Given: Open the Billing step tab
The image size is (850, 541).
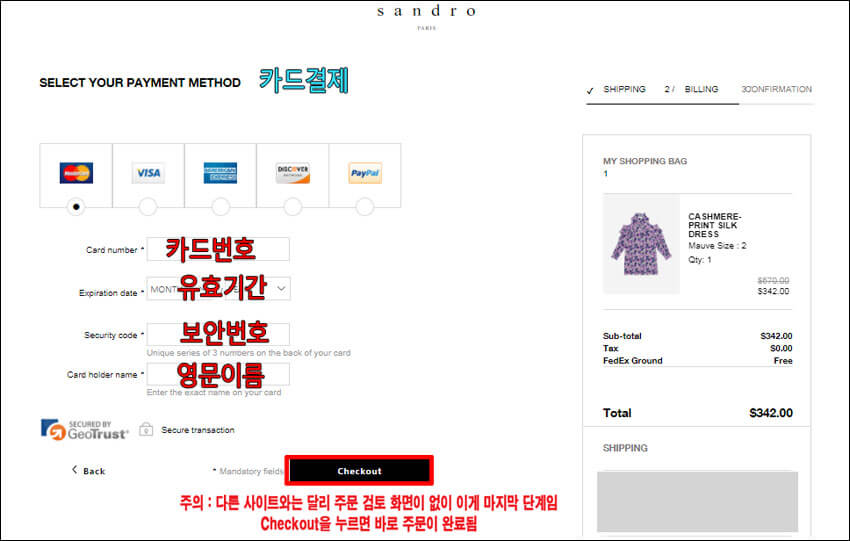Looking at the screenshot, I should [701, 89].
